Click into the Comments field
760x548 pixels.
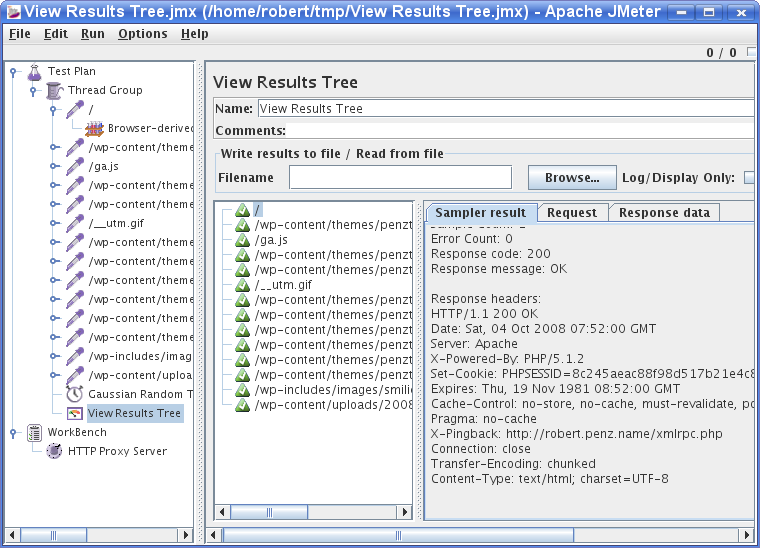[521, 131]
